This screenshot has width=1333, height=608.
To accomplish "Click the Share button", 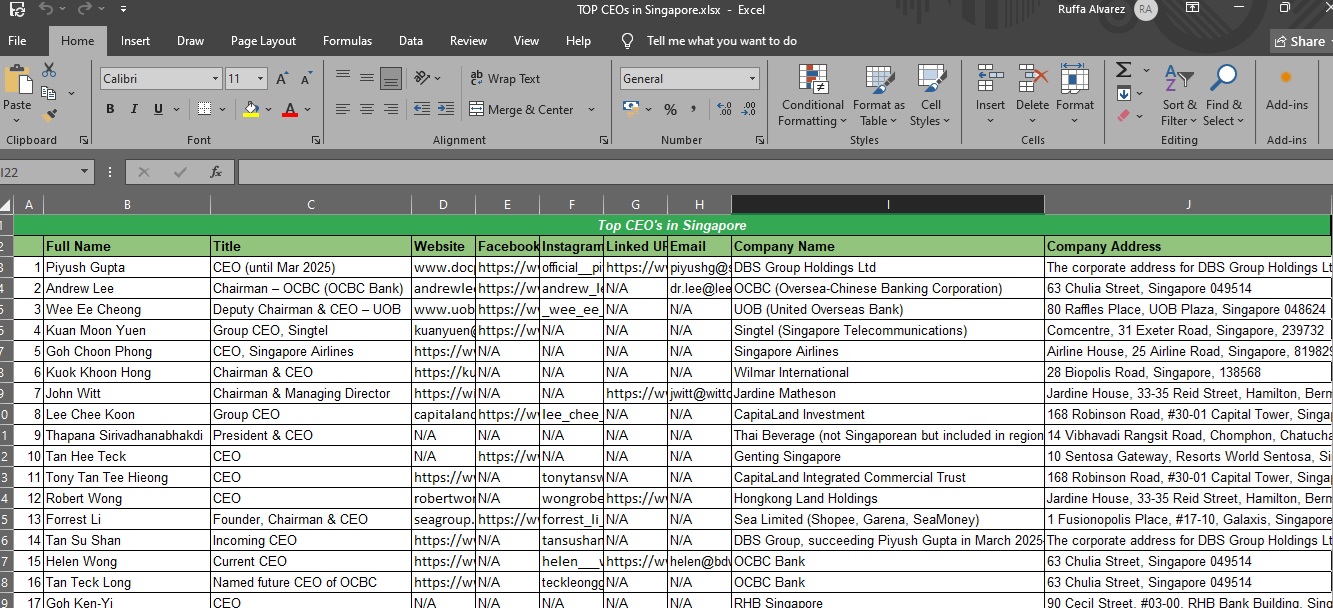I will pyautogui.click(x=1299, y=41).
